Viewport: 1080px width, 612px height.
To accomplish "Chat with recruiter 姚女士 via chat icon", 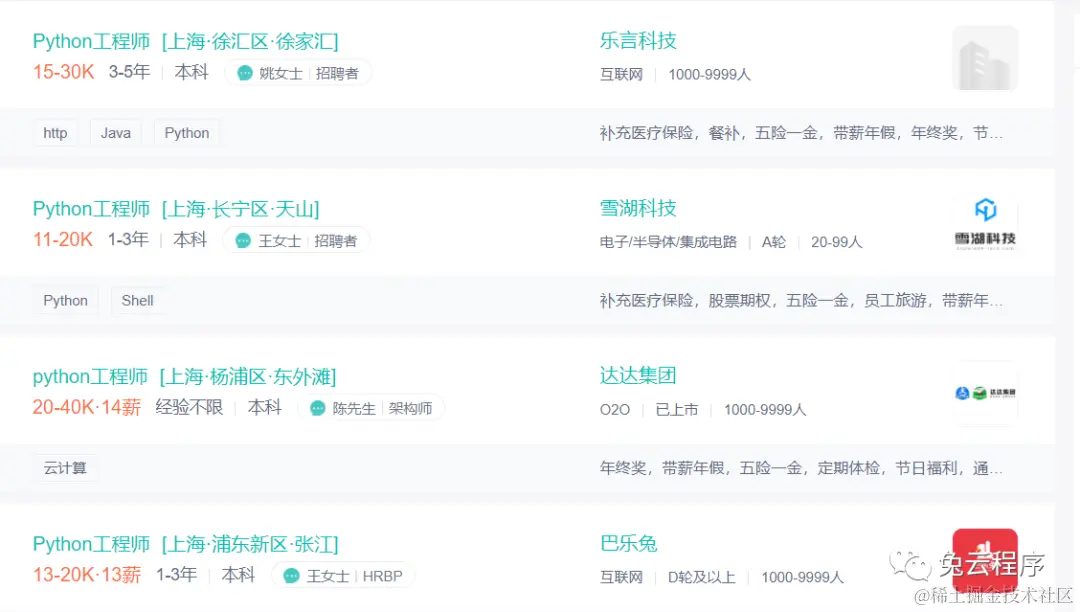I will tap(245, 73).
